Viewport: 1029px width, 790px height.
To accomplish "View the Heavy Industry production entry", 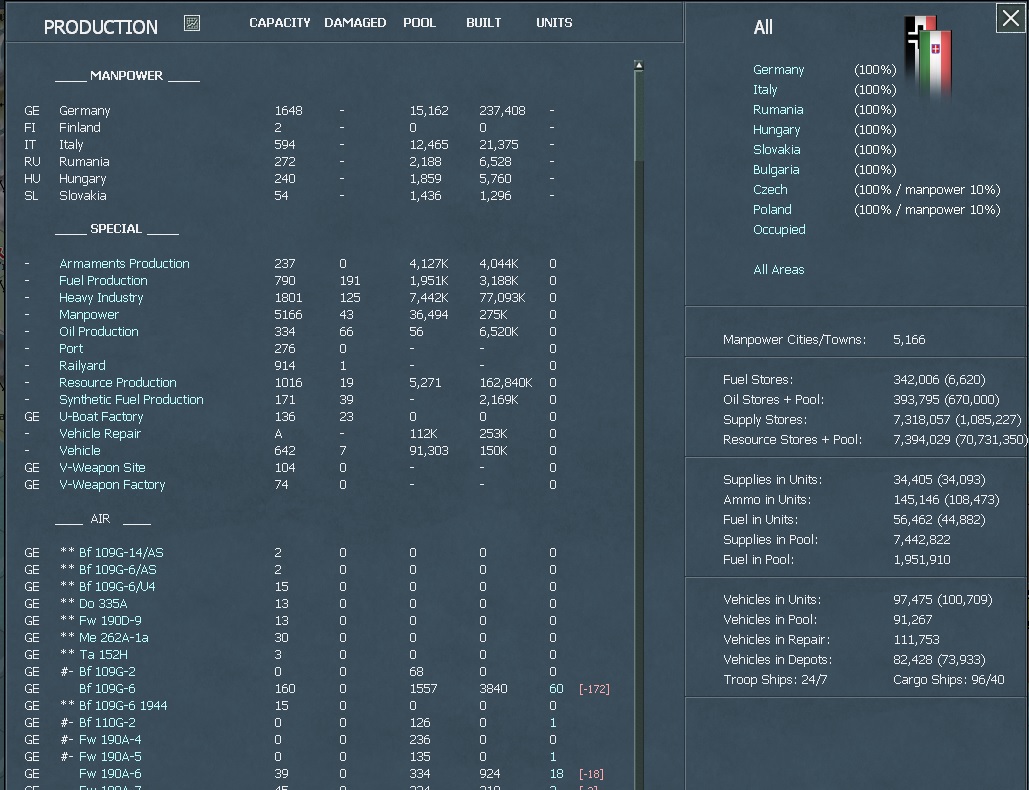I will (100, 297).
